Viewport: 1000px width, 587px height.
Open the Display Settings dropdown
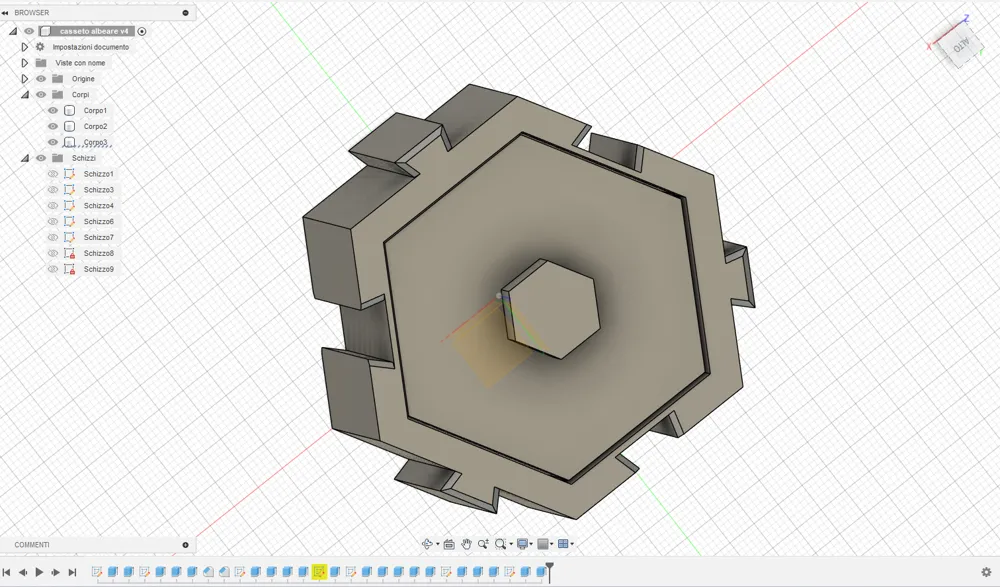click(x=524, y=544)
